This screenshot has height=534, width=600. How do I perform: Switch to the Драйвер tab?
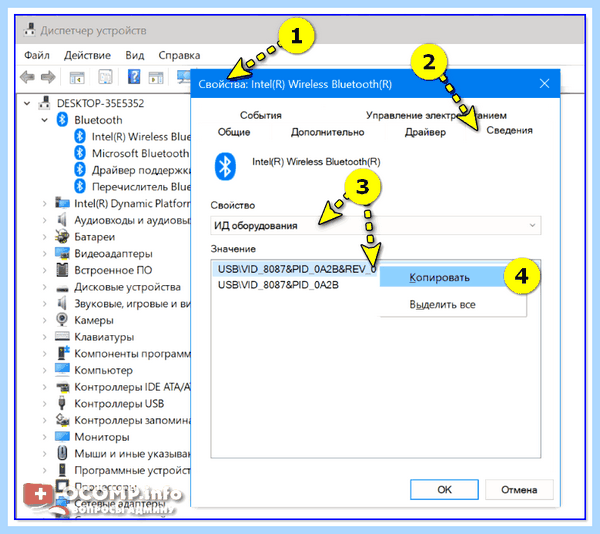(x=426, y=132)
